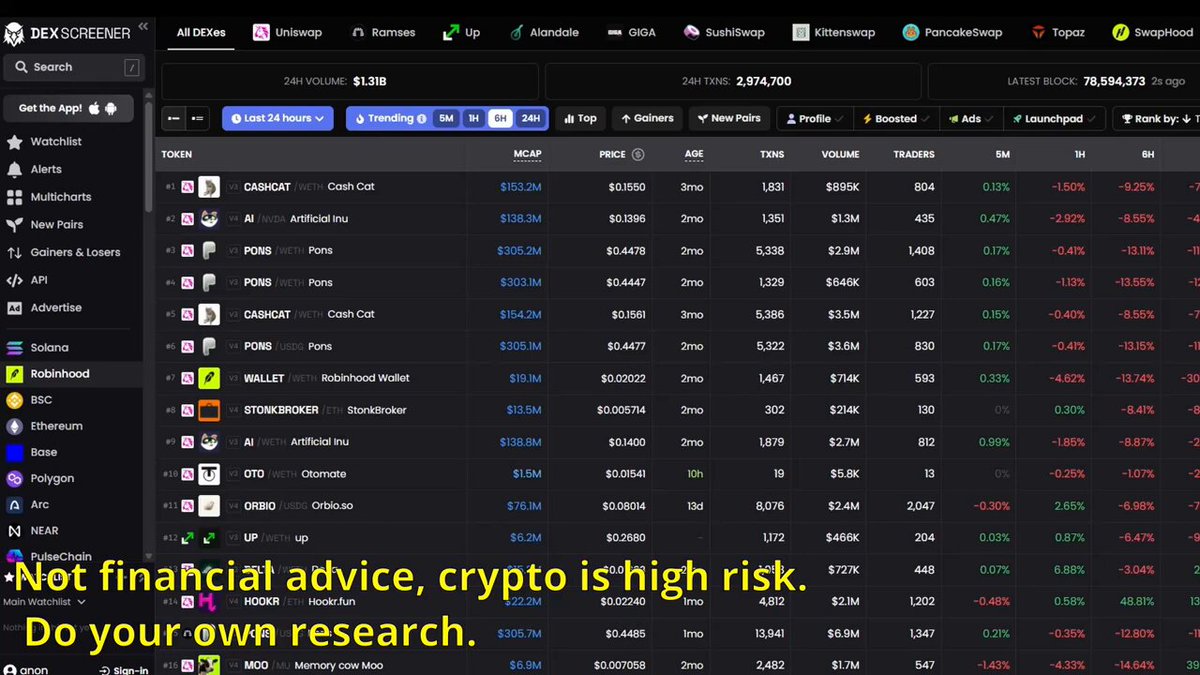The image size is (1200, 675).
Task: Open the Rank by dropdown
Action: pos(1157,119)
